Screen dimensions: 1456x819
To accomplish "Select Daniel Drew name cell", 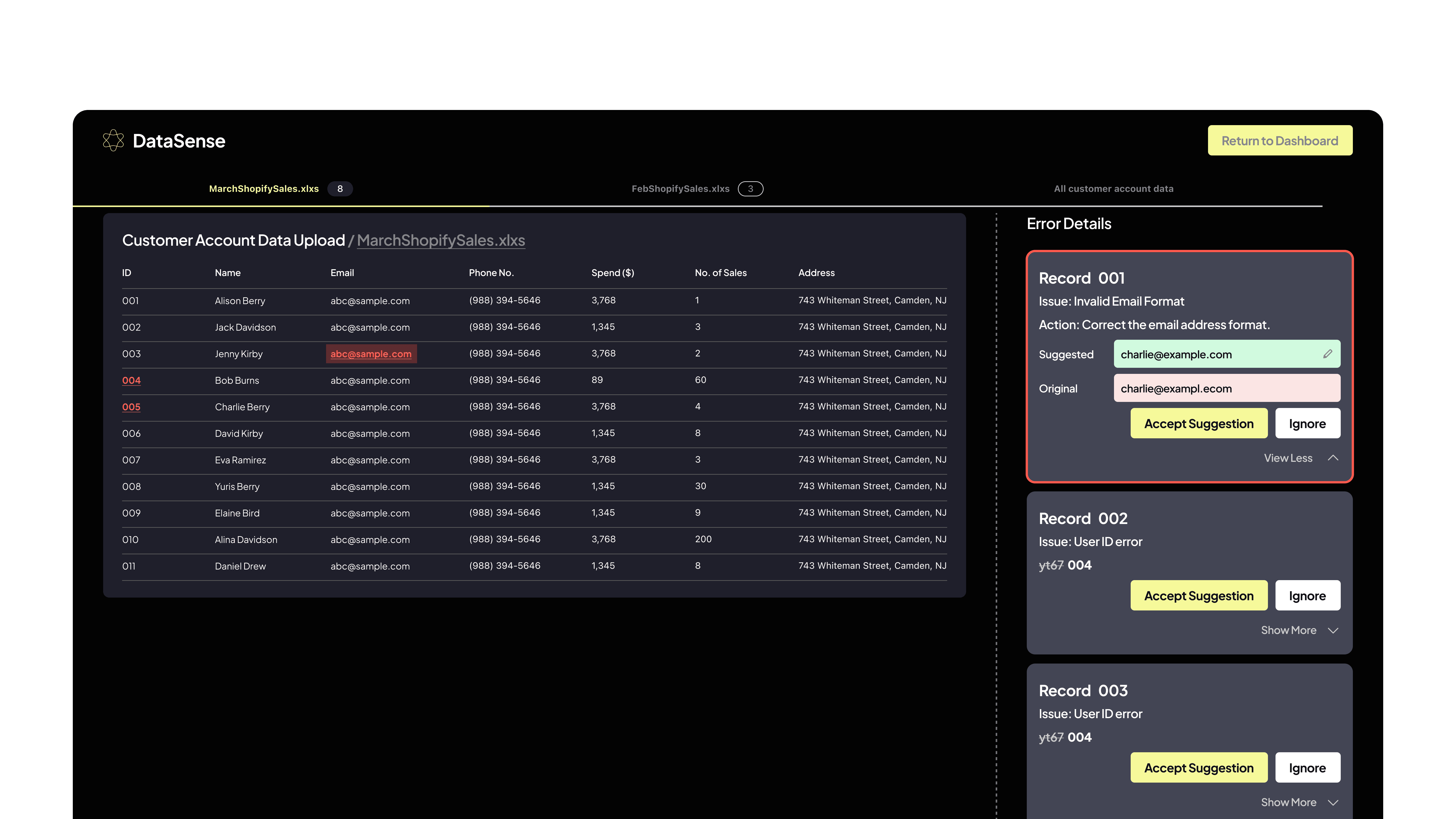I will 240,566.
